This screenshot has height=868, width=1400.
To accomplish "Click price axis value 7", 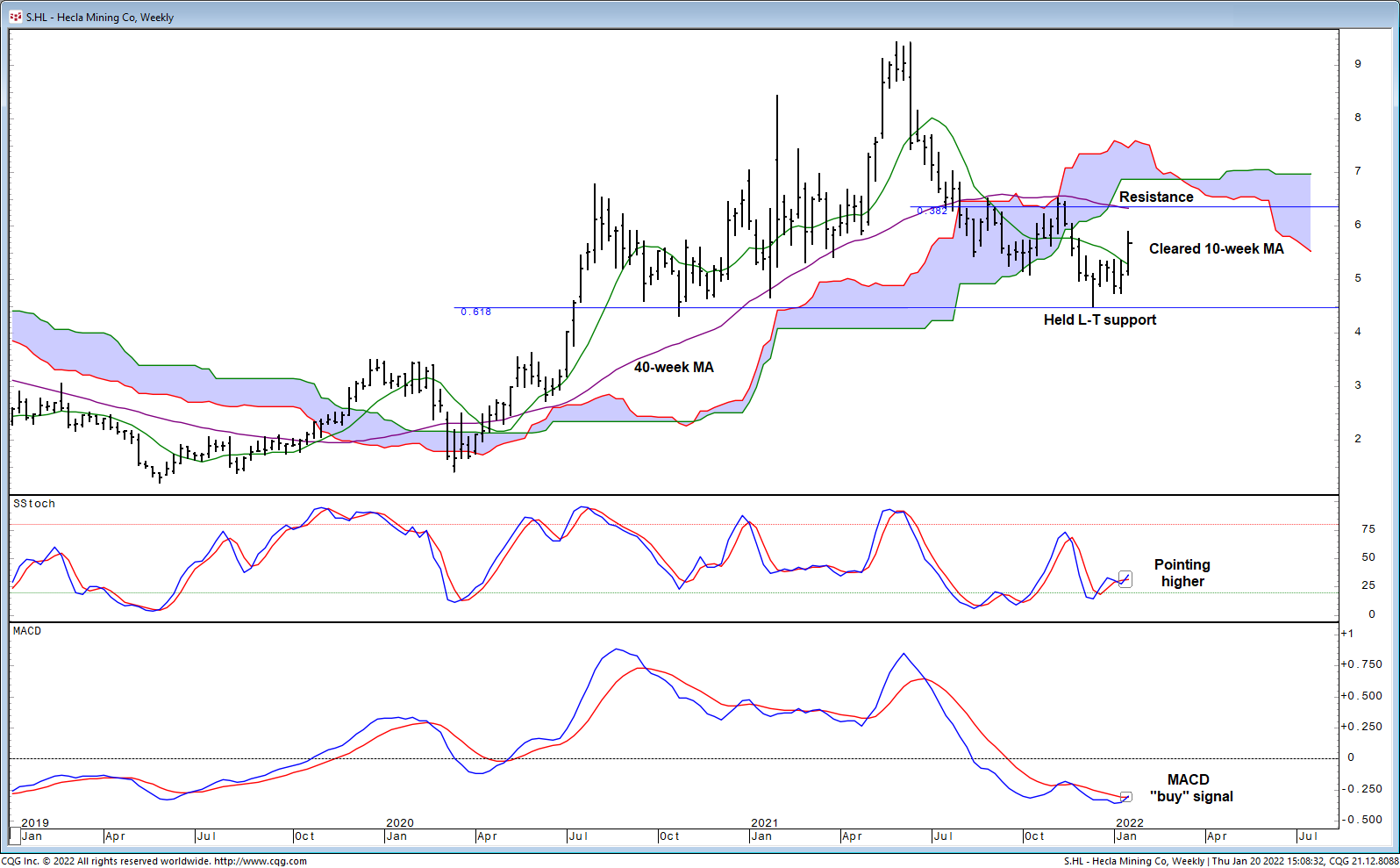I will [x=1358, y=171].
